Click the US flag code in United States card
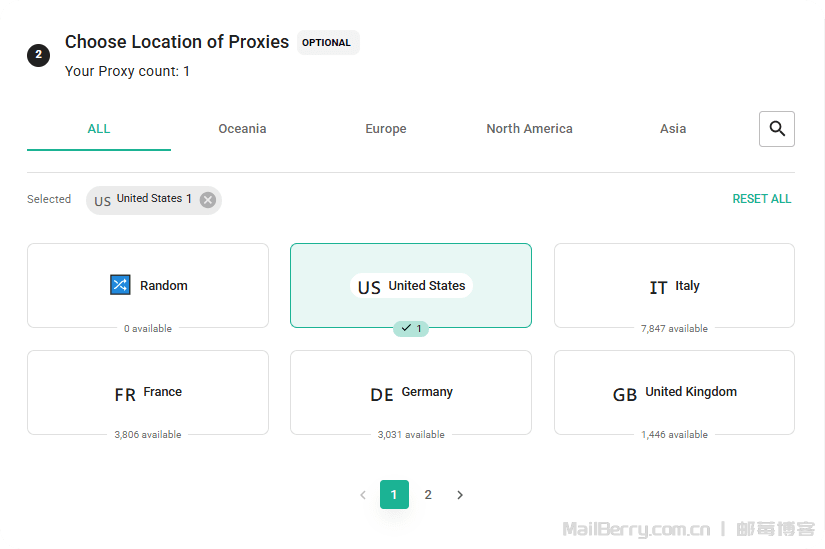 click(369, 287)
